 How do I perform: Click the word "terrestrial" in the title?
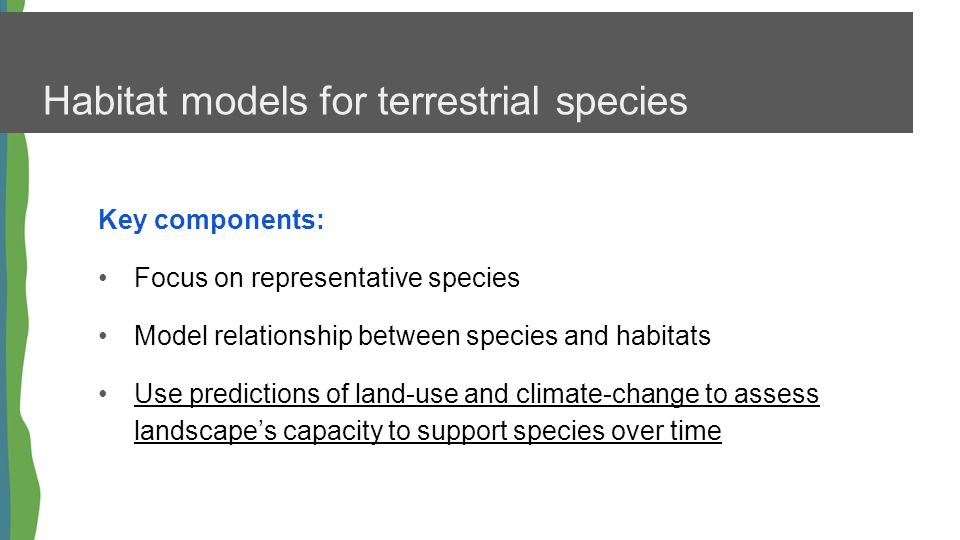tap(458, 101)
